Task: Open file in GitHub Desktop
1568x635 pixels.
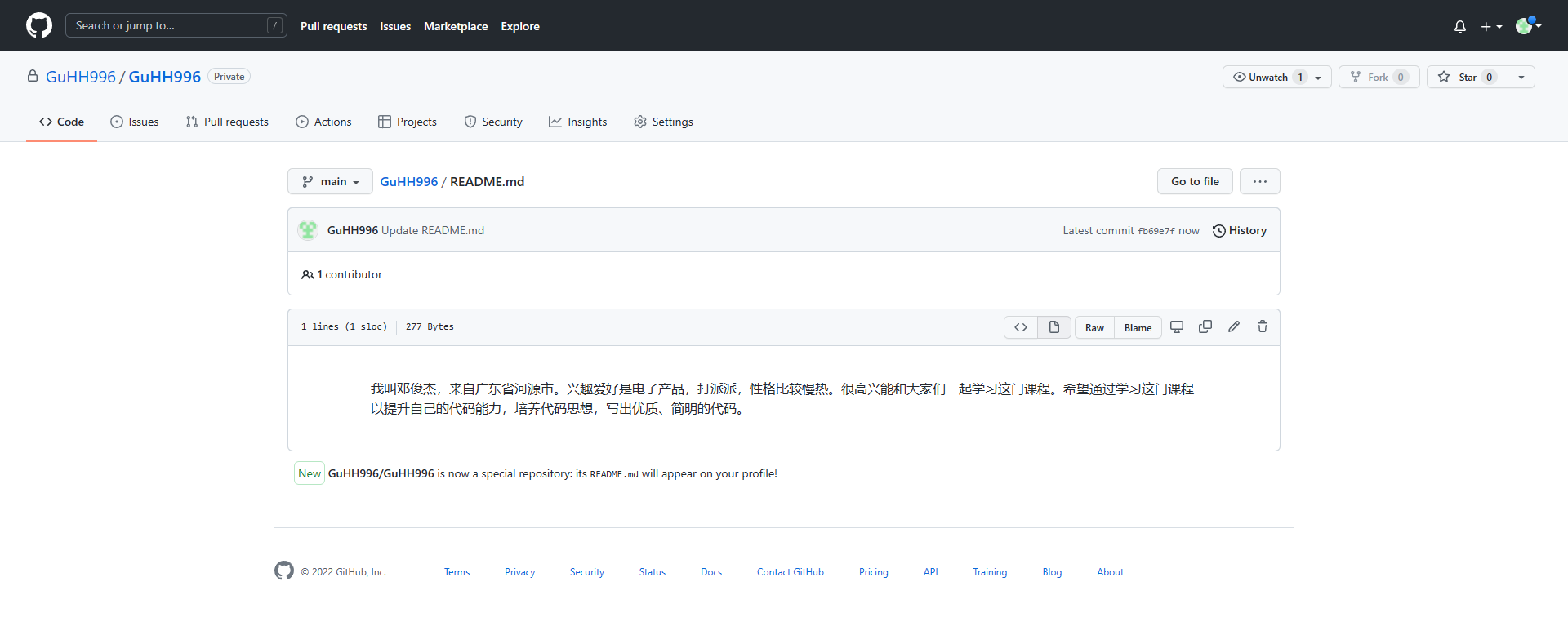Action: click(x=1177, y=326)
